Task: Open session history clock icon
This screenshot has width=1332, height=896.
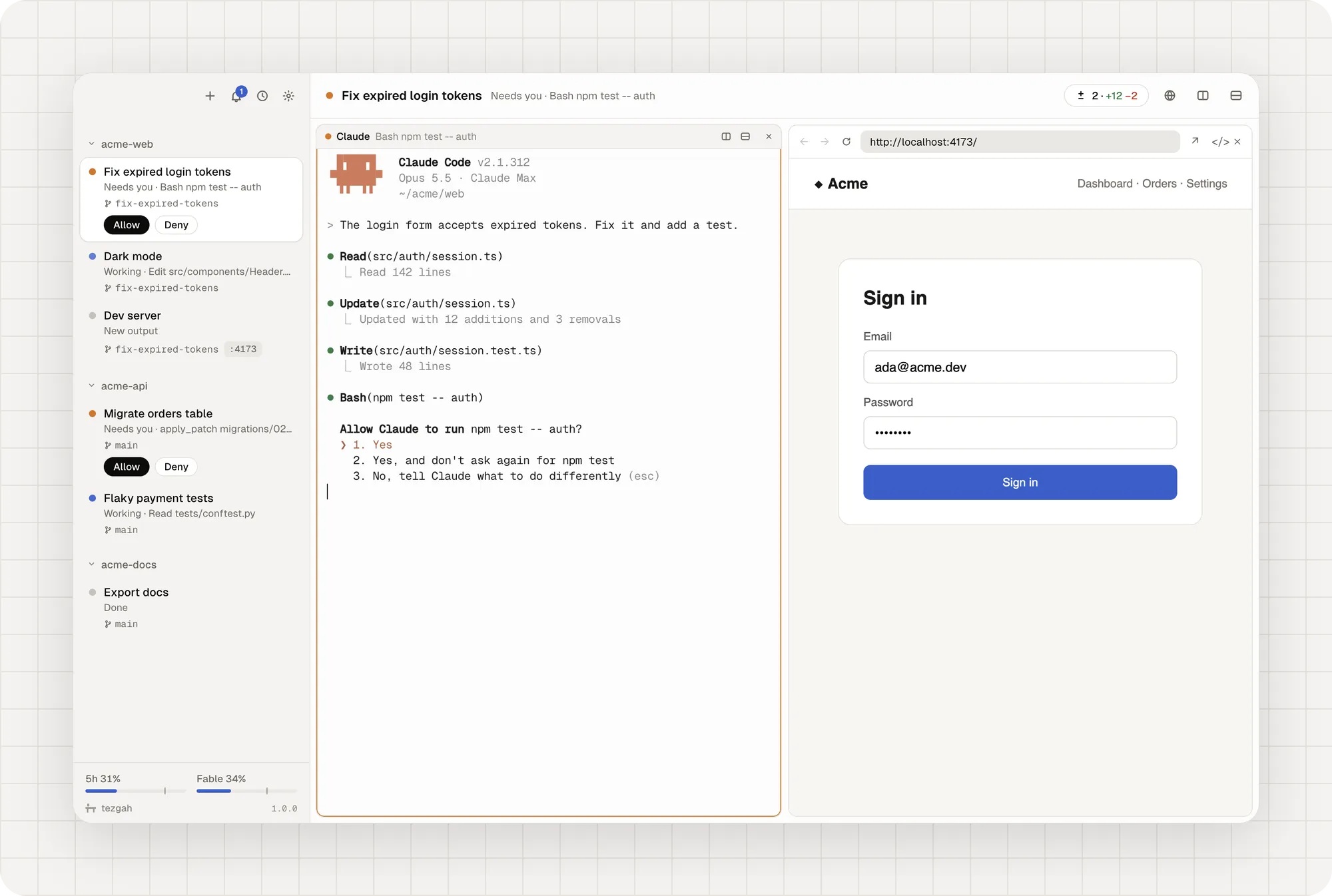Action: [x=262, y=96]
